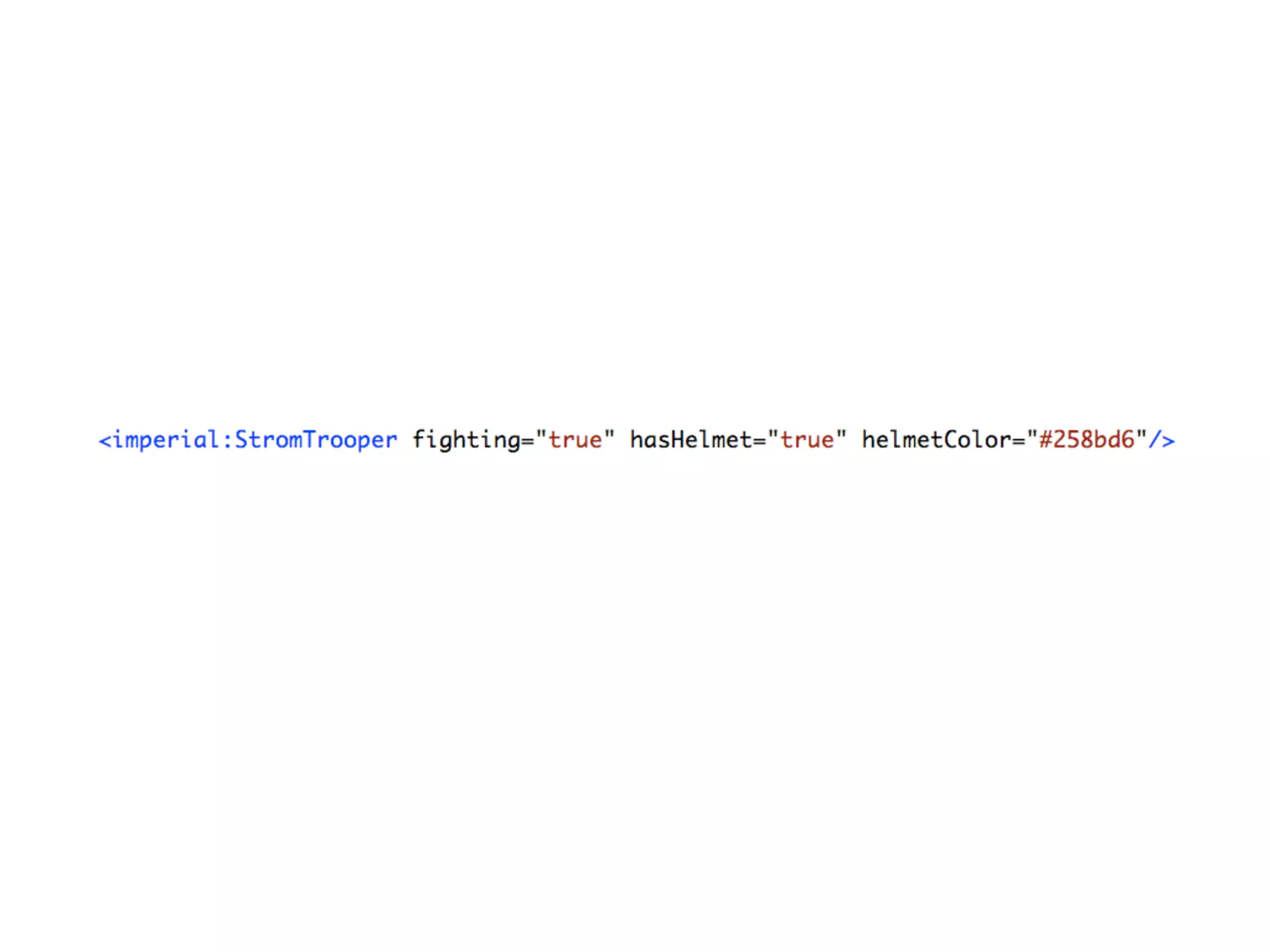Click the "helmetColor" attribute name
The height and width of the screenshot is (952, 1270).
pyautogui.click(x=936, y=439)
